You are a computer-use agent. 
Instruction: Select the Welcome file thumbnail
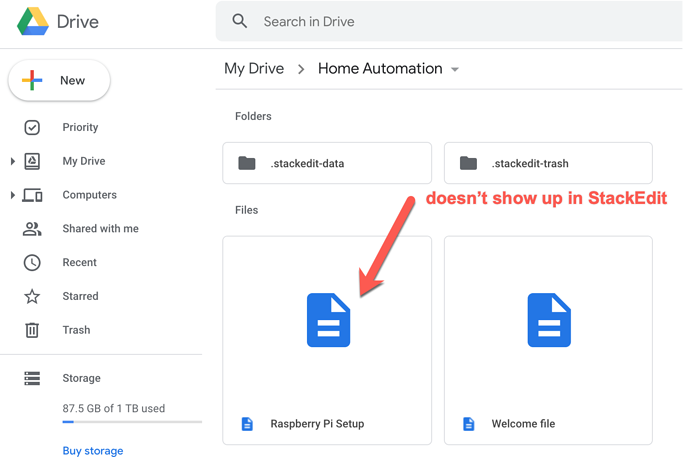pos(549,320)
